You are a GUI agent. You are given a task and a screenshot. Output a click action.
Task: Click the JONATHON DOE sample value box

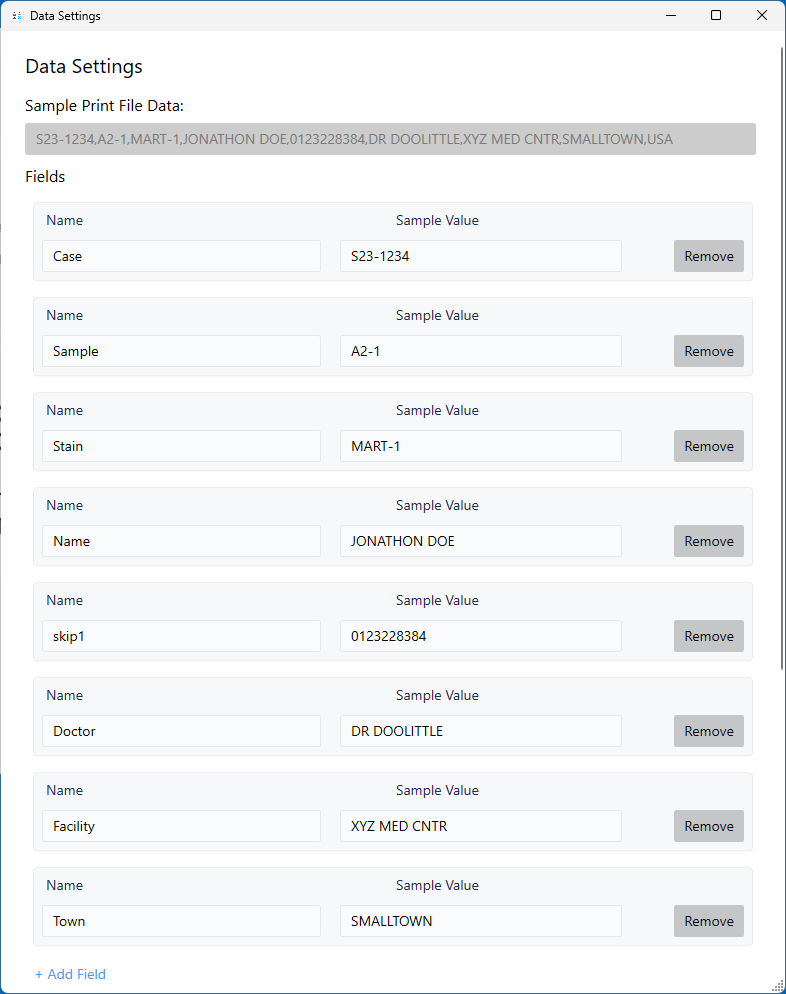[x=480, y=541]
